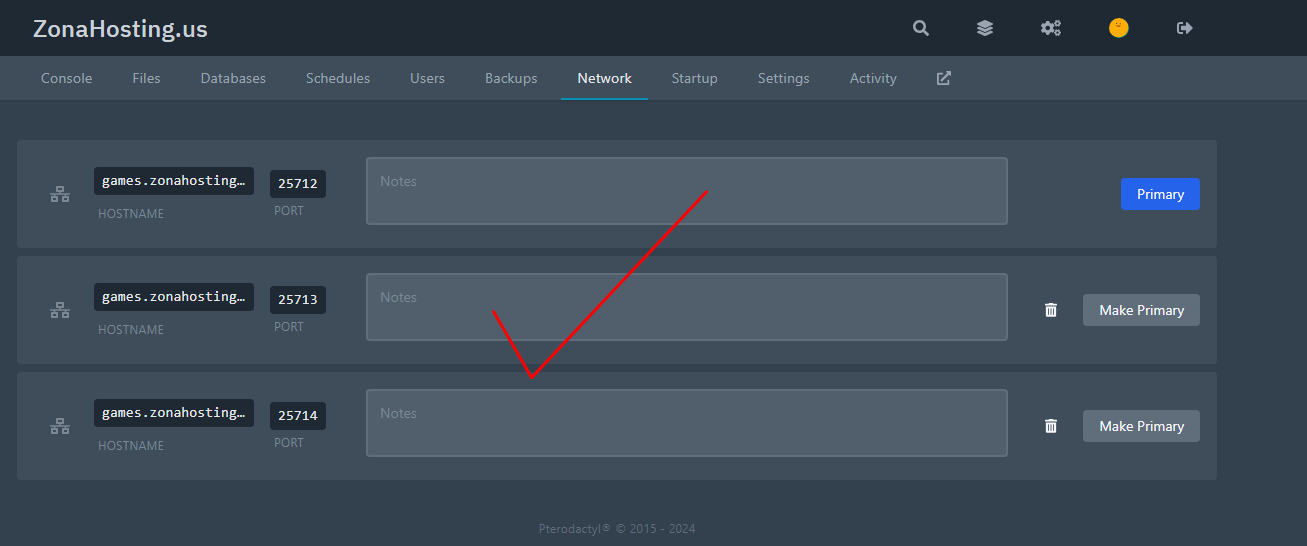Click the ZonaHosting.us logo title
The image size is (1307, 546).
pos(120,29)
